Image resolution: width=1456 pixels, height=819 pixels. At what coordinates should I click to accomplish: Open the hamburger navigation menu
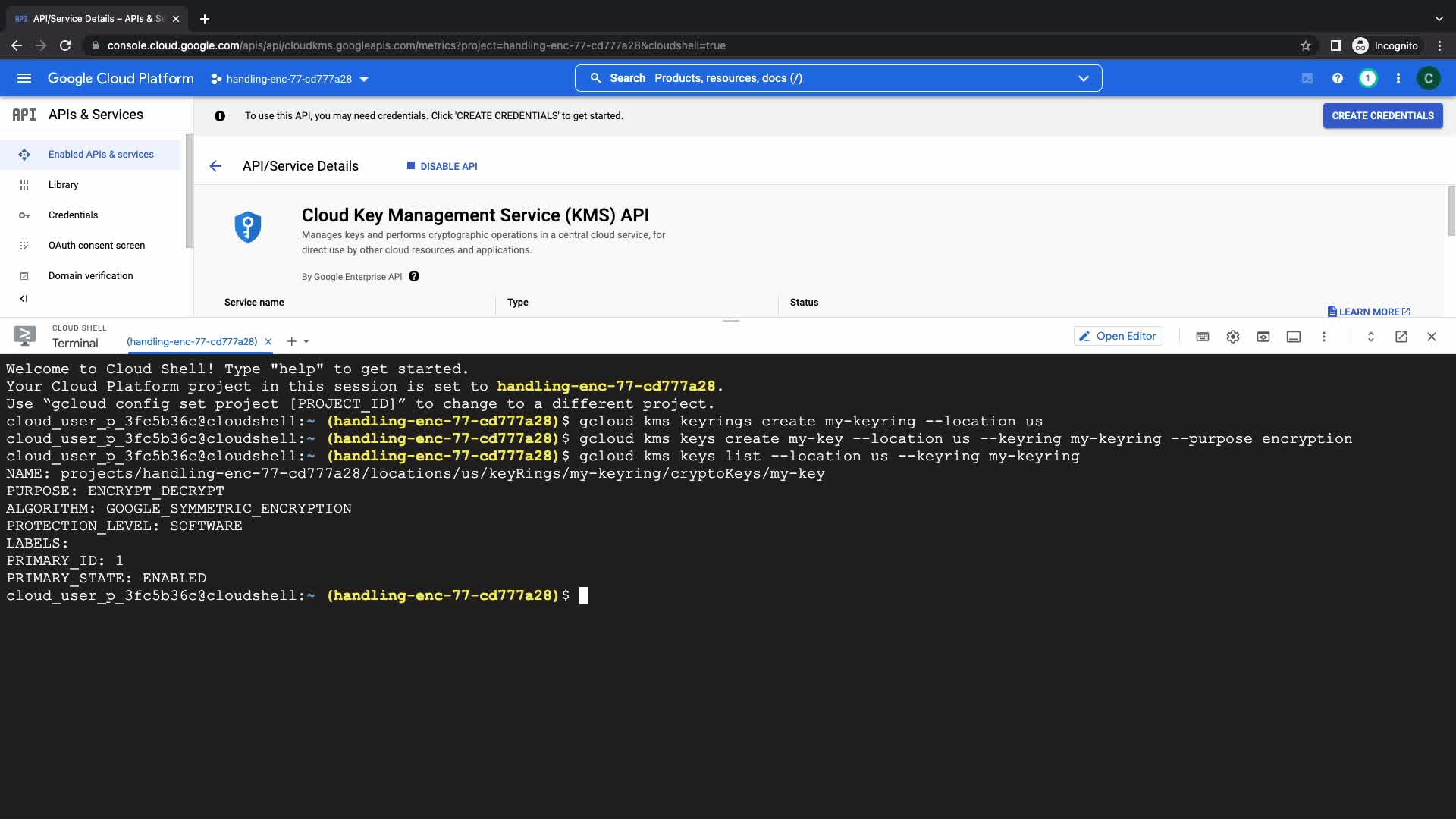tap(24, 78)
